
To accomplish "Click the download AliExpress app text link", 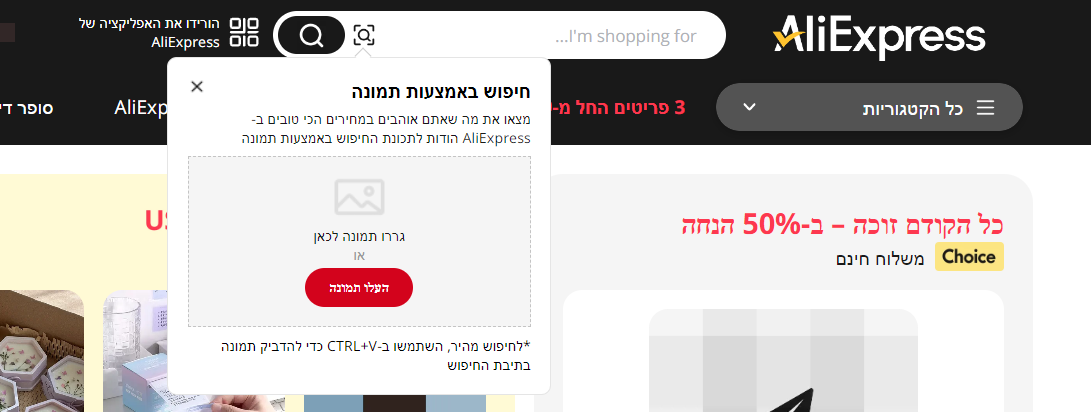I will pos(149,33).
